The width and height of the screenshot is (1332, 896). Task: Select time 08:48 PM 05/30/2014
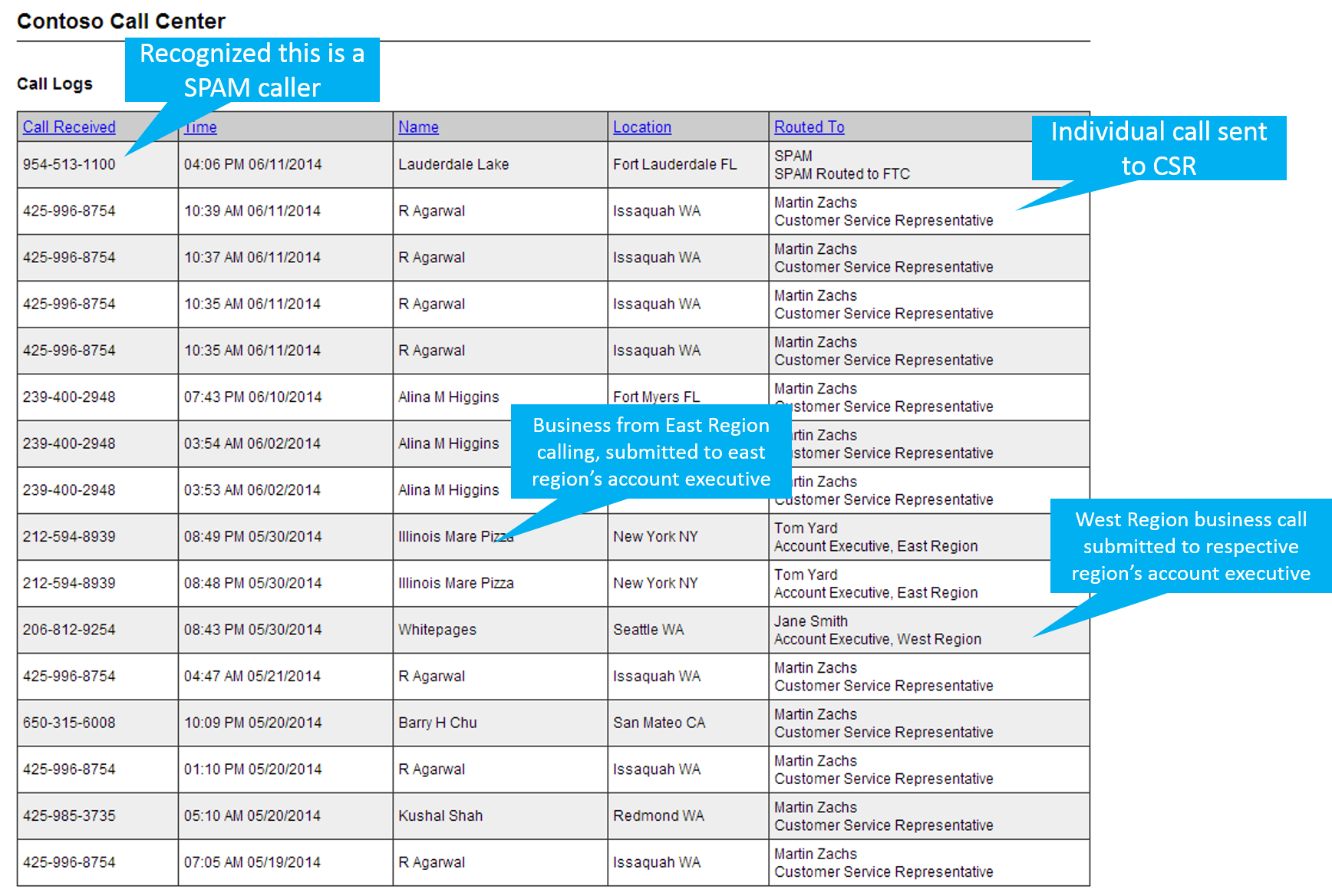252,583
